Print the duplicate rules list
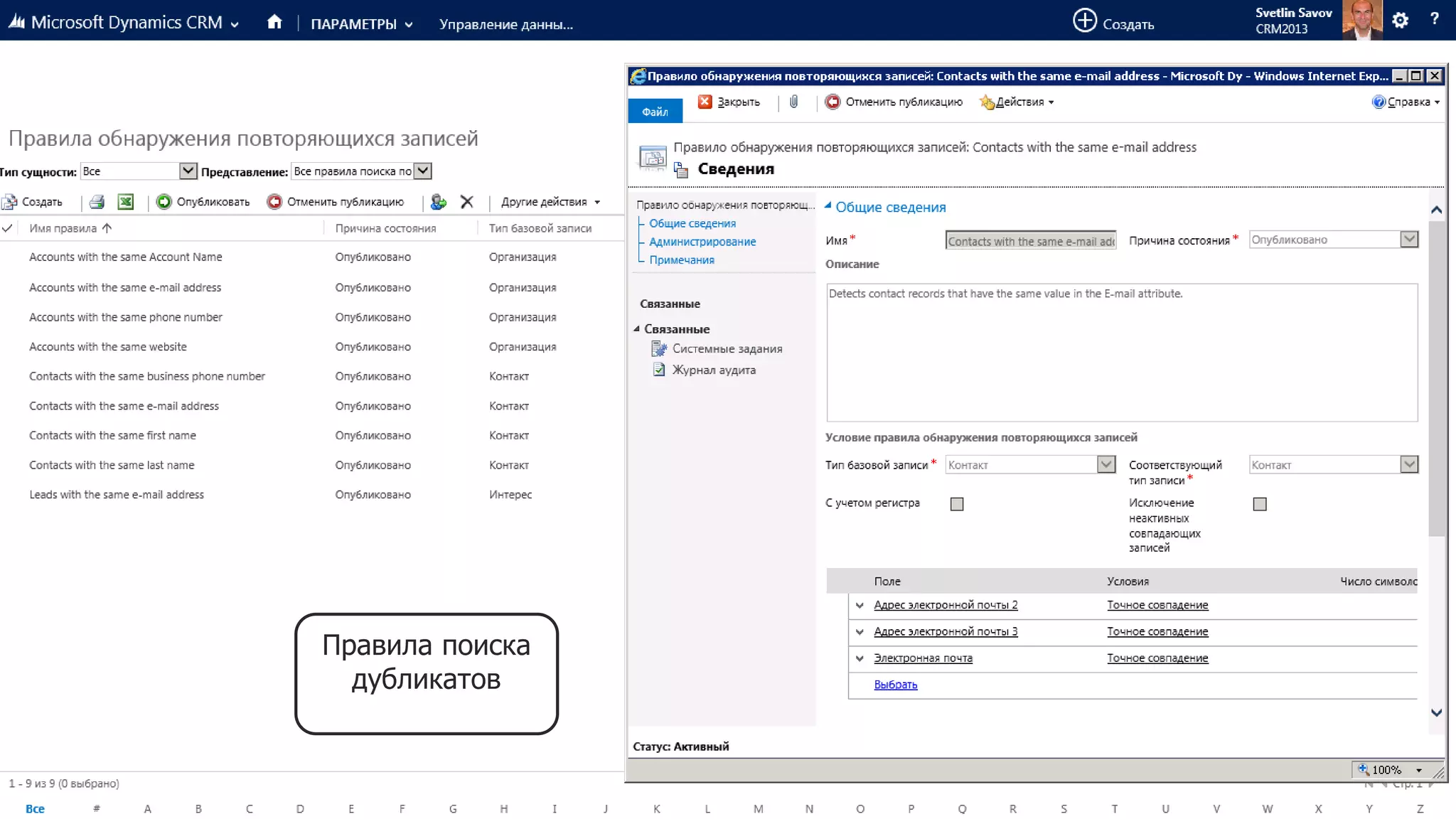The width and height of the screenshot is (1456, 819). [97, 202]
